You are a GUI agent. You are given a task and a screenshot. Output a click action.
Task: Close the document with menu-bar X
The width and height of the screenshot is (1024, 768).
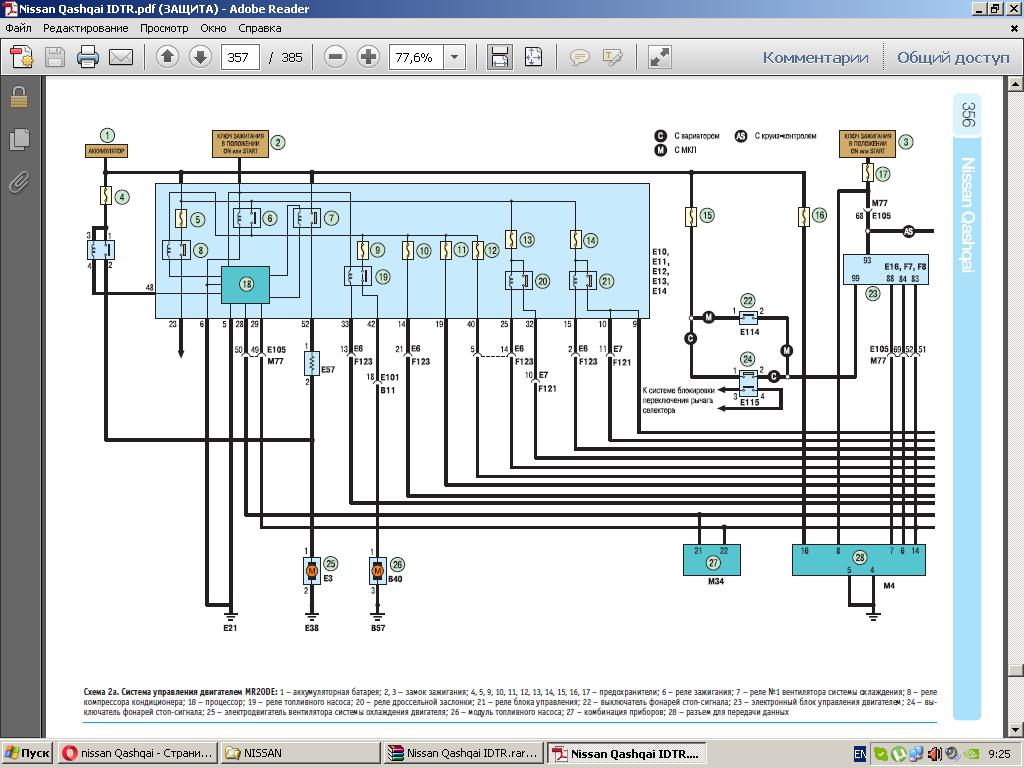[x=1014, y=28]
